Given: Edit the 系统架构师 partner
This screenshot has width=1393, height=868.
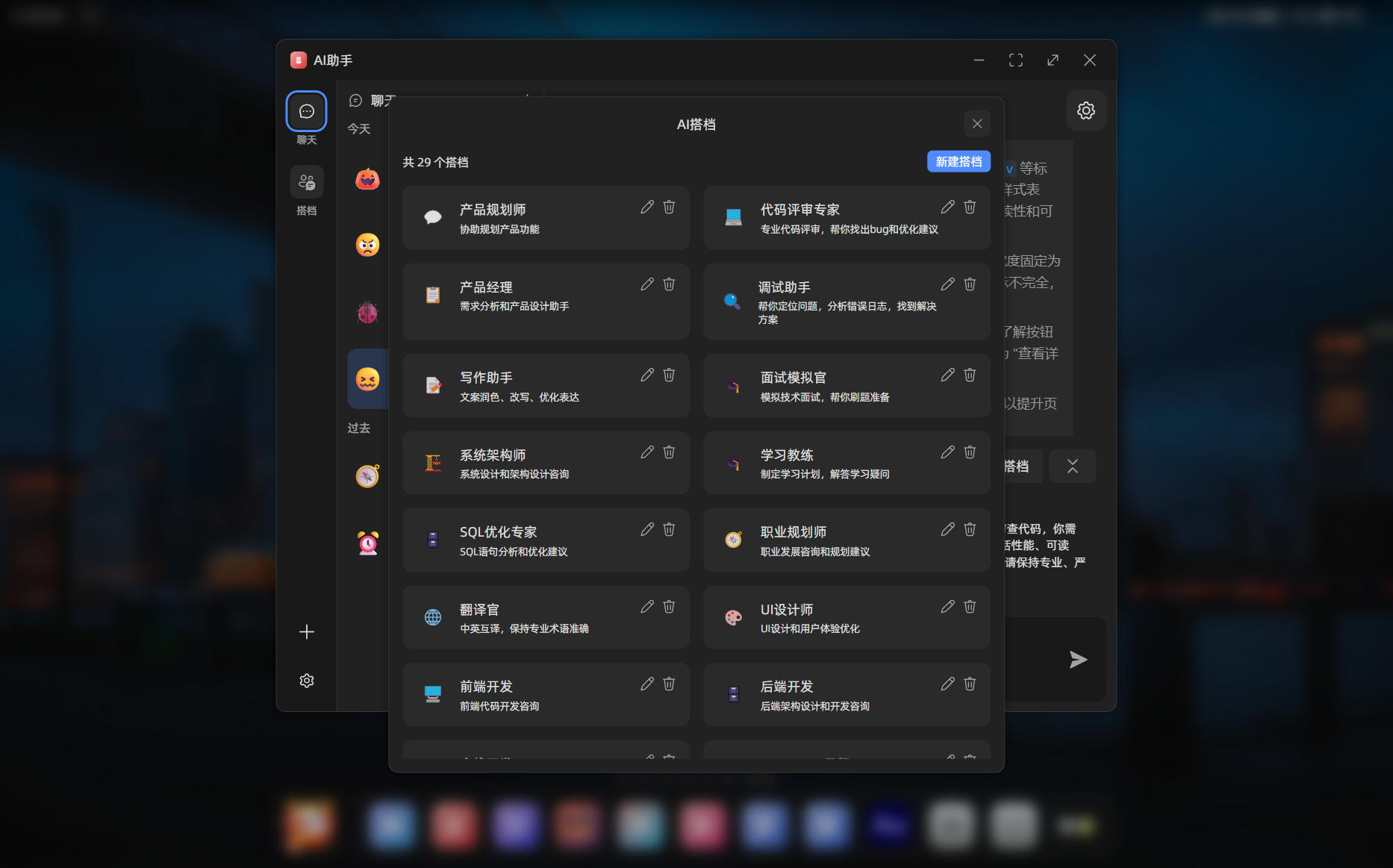Looking at the screenshot, I should point(646,452).
